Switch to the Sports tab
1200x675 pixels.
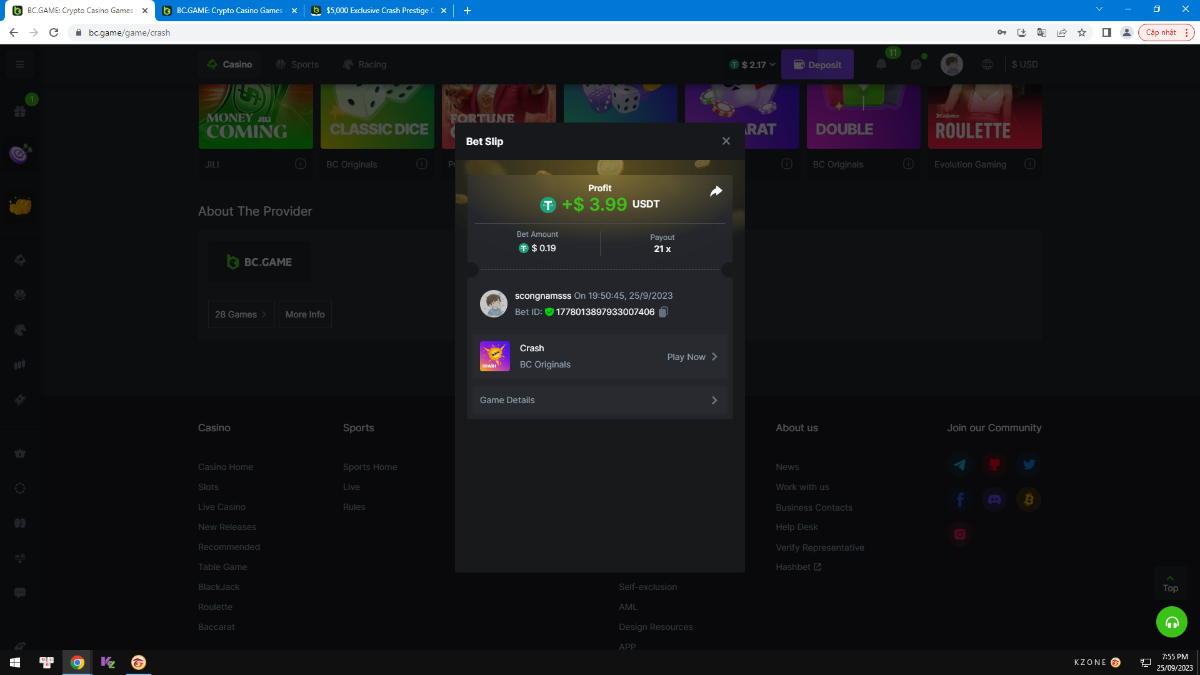point(296,64)
